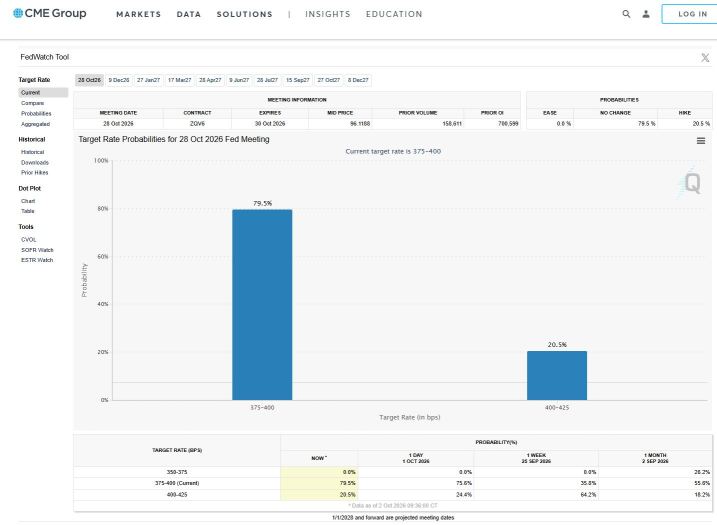The height and width of the screenshot is (525, 717).
Task: Open Prior Hikes in the sidebar
Action: click(35, 173)
